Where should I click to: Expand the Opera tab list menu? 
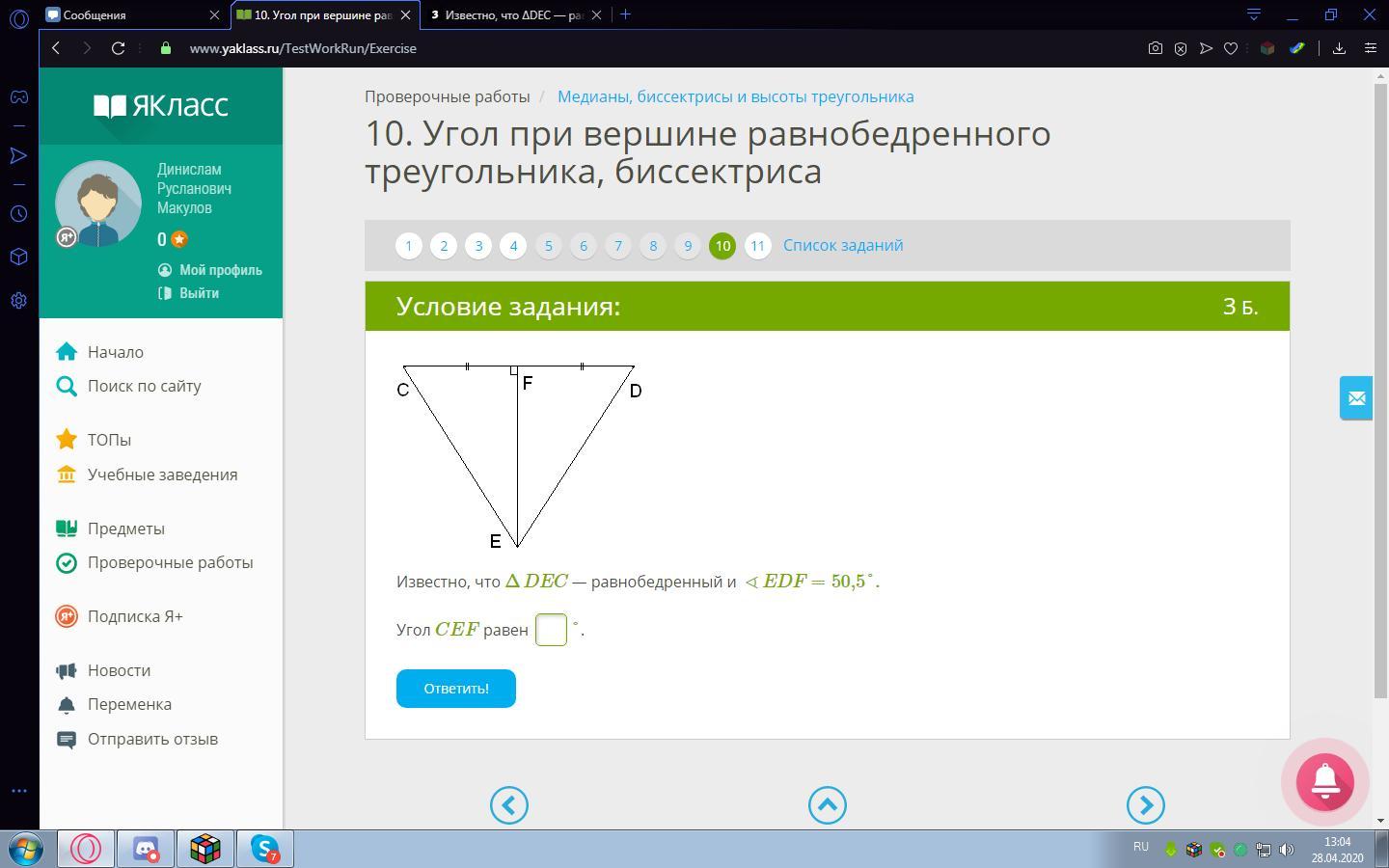coord(1253,14)
